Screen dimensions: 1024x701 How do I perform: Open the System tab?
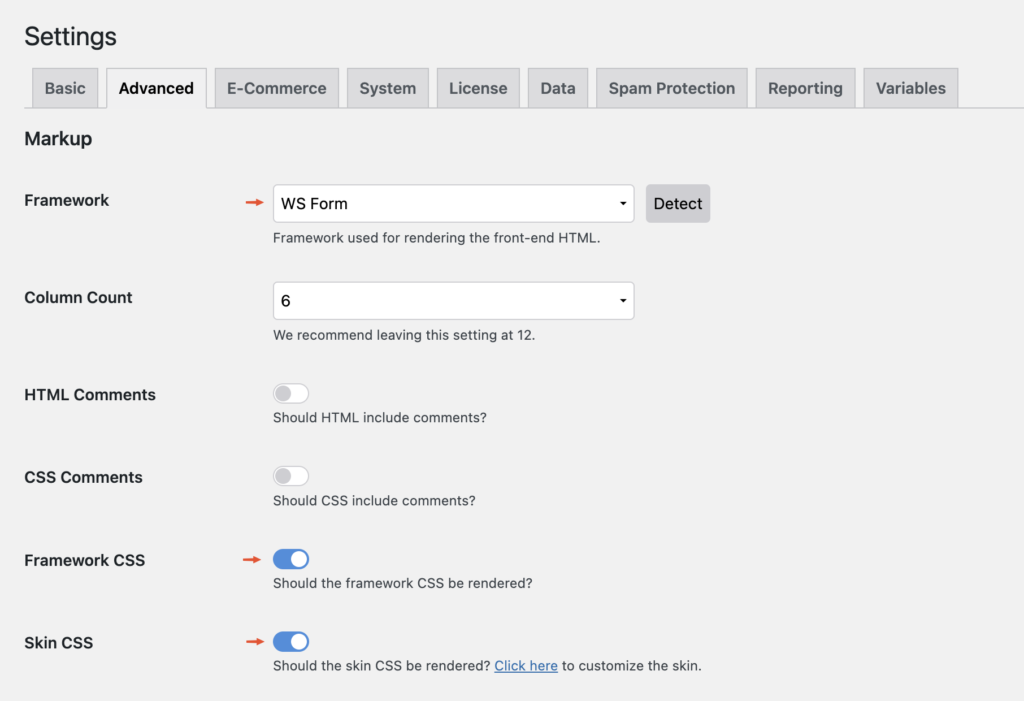[387, 88]
